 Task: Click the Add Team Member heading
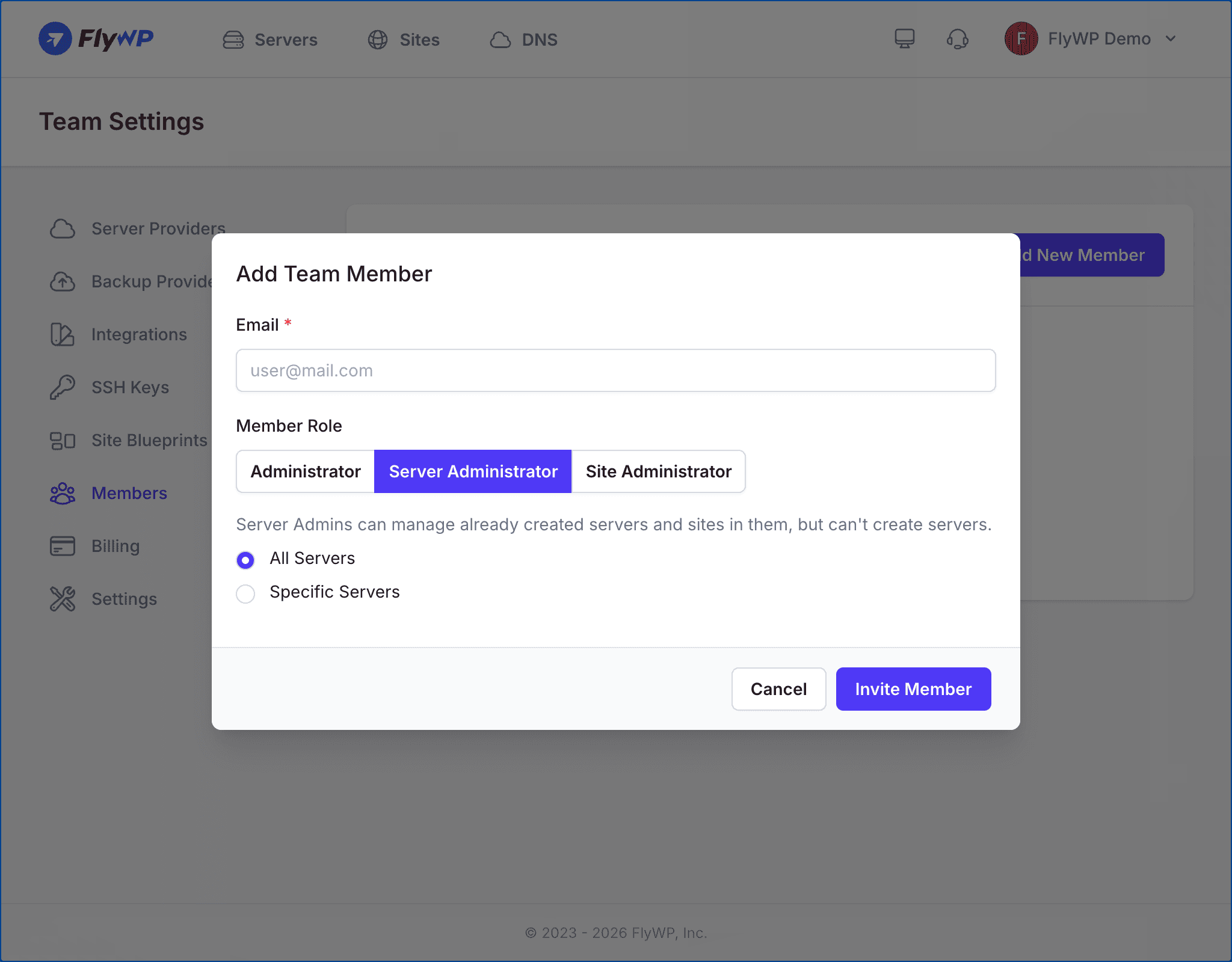(x=334, y=274)
